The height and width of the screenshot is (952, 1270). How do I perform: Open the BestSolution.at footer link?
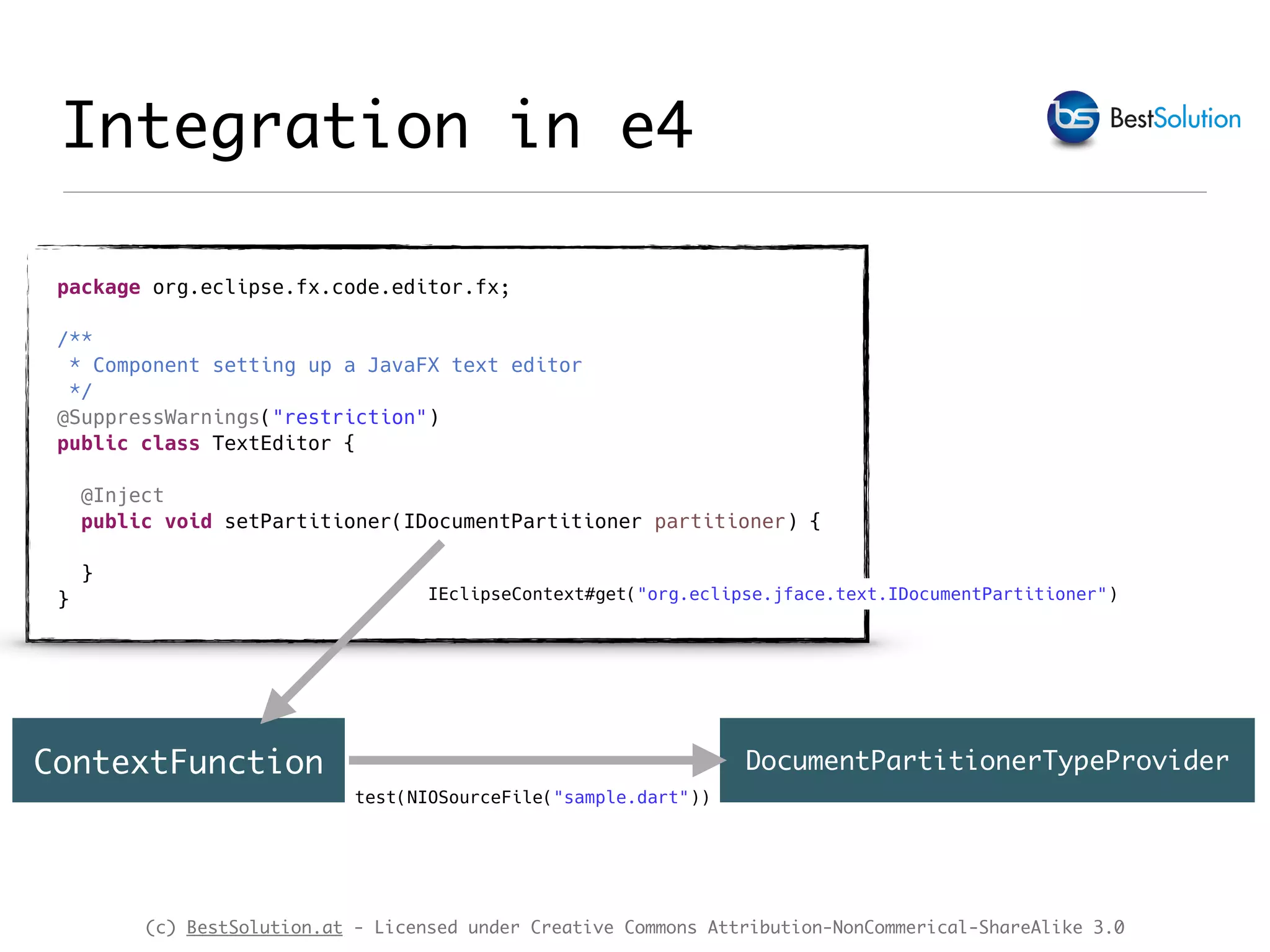[x=264, y=927]
